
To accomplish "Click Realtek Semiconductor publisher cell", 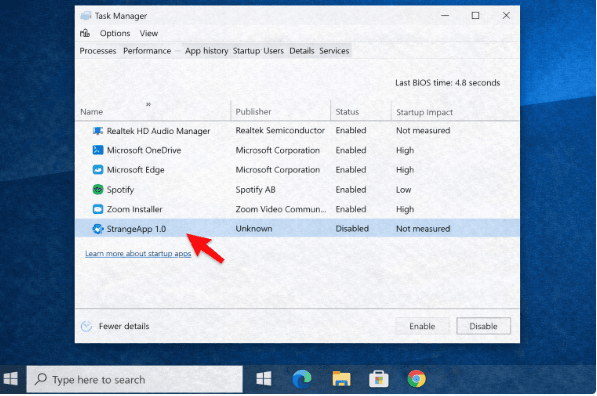I will pos(280,130).
